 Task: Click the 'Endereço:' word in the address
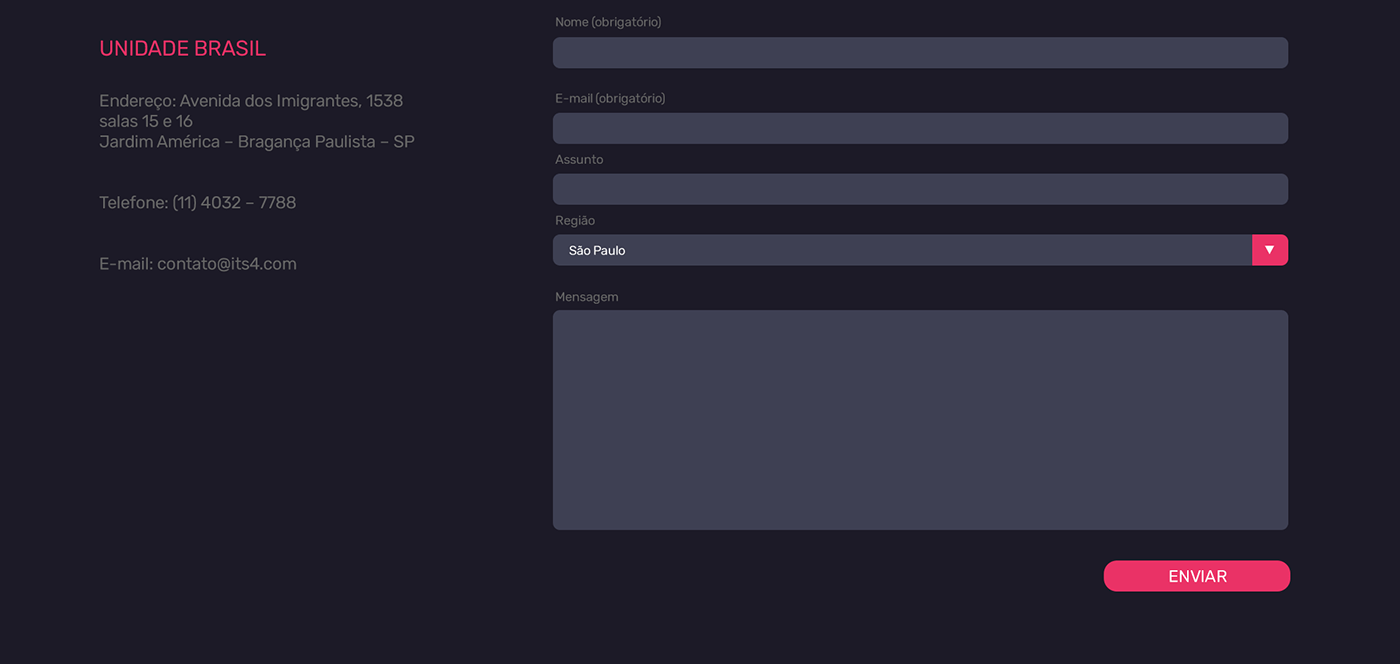(x=137, y=101)
